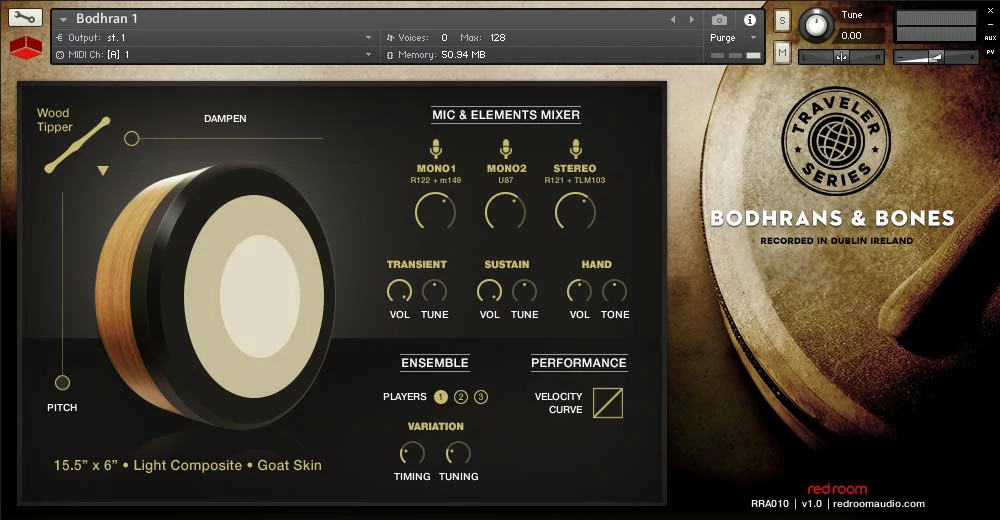Viewport: 1000px width, 520px height.
Task: Open the tipper selection dropdown triangle
Action: [102, 171]
